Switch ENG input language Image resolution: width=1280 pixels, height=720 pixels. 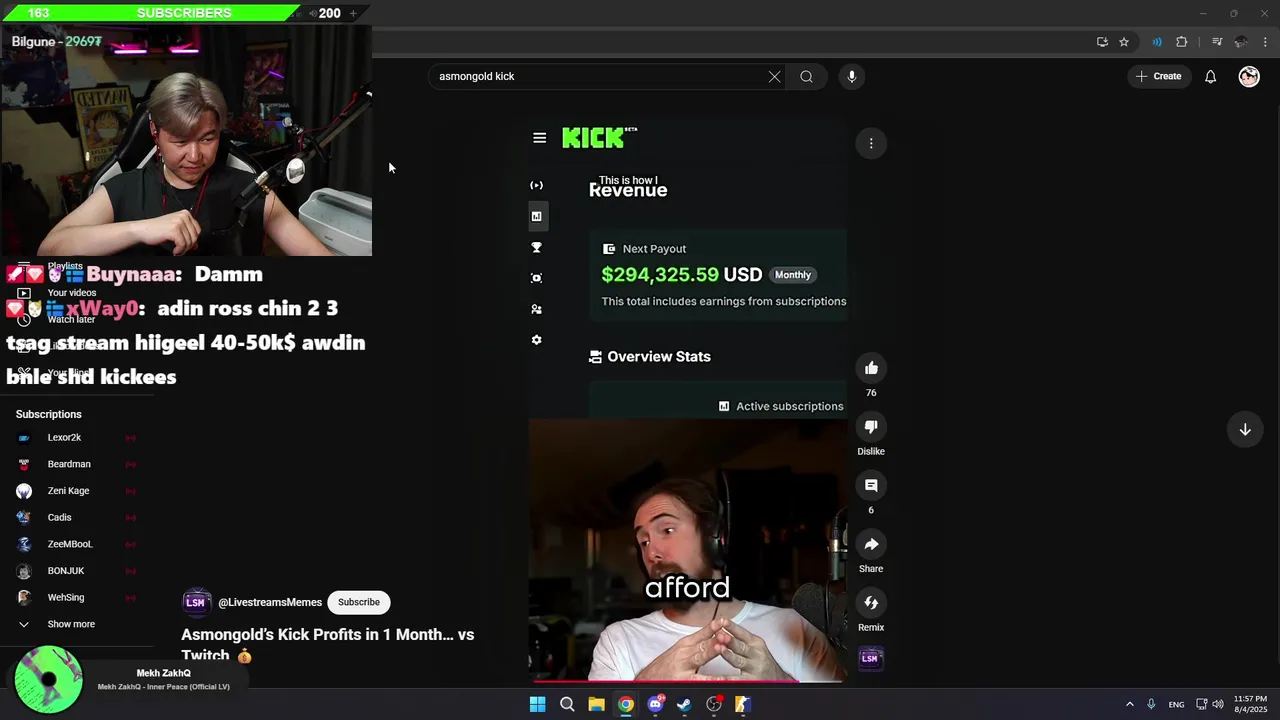[1177, 704]
